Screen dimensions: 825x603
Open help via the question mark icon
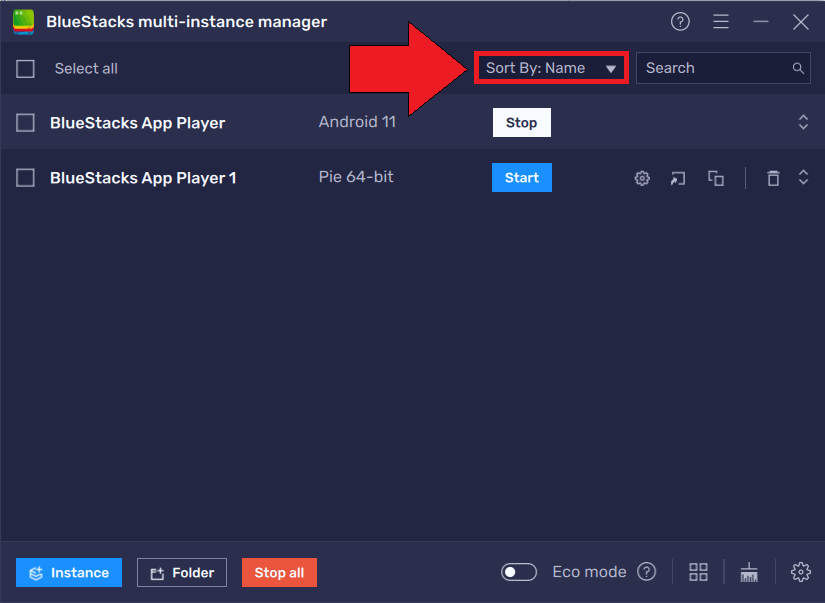tap(680, 21)
